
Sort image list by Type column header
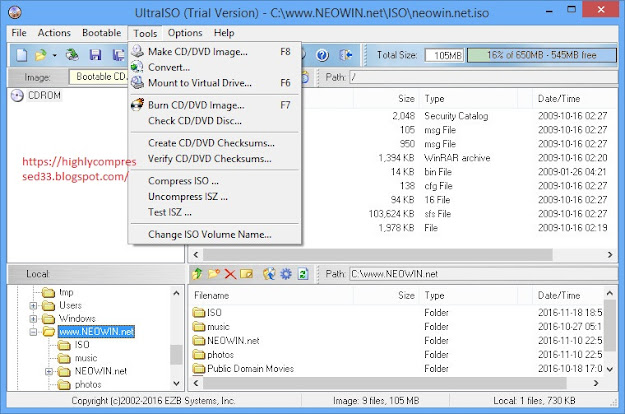pyautogui.click(x=469, y=99)
